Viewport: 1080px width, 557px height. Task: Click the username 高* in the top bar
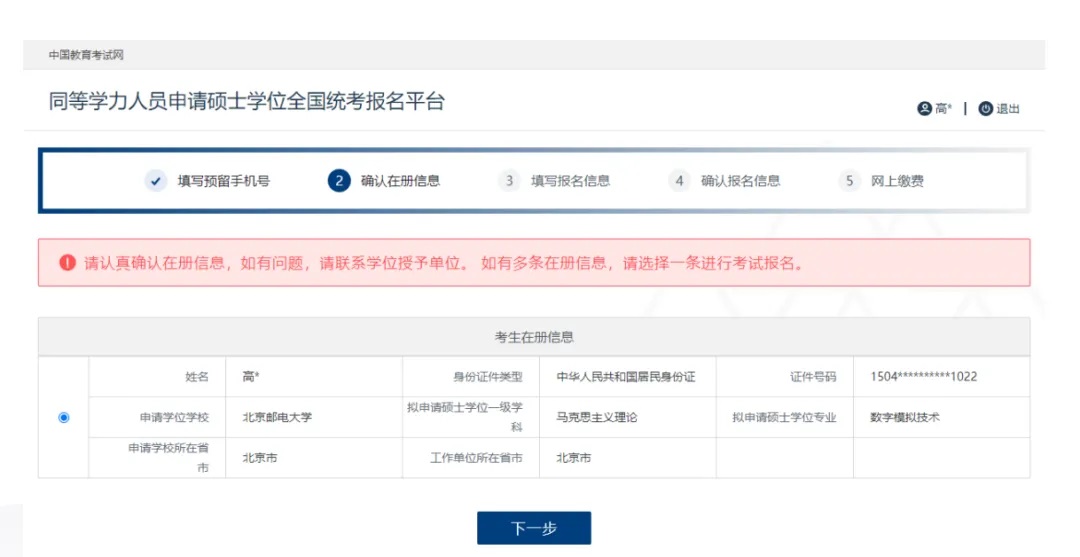pyautogui.click(x=943, y=109)
